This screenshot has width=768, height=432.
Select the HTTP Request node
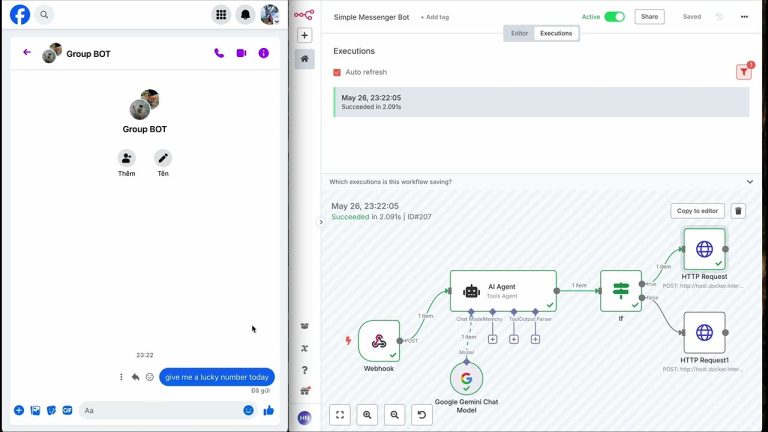point(704,249)
